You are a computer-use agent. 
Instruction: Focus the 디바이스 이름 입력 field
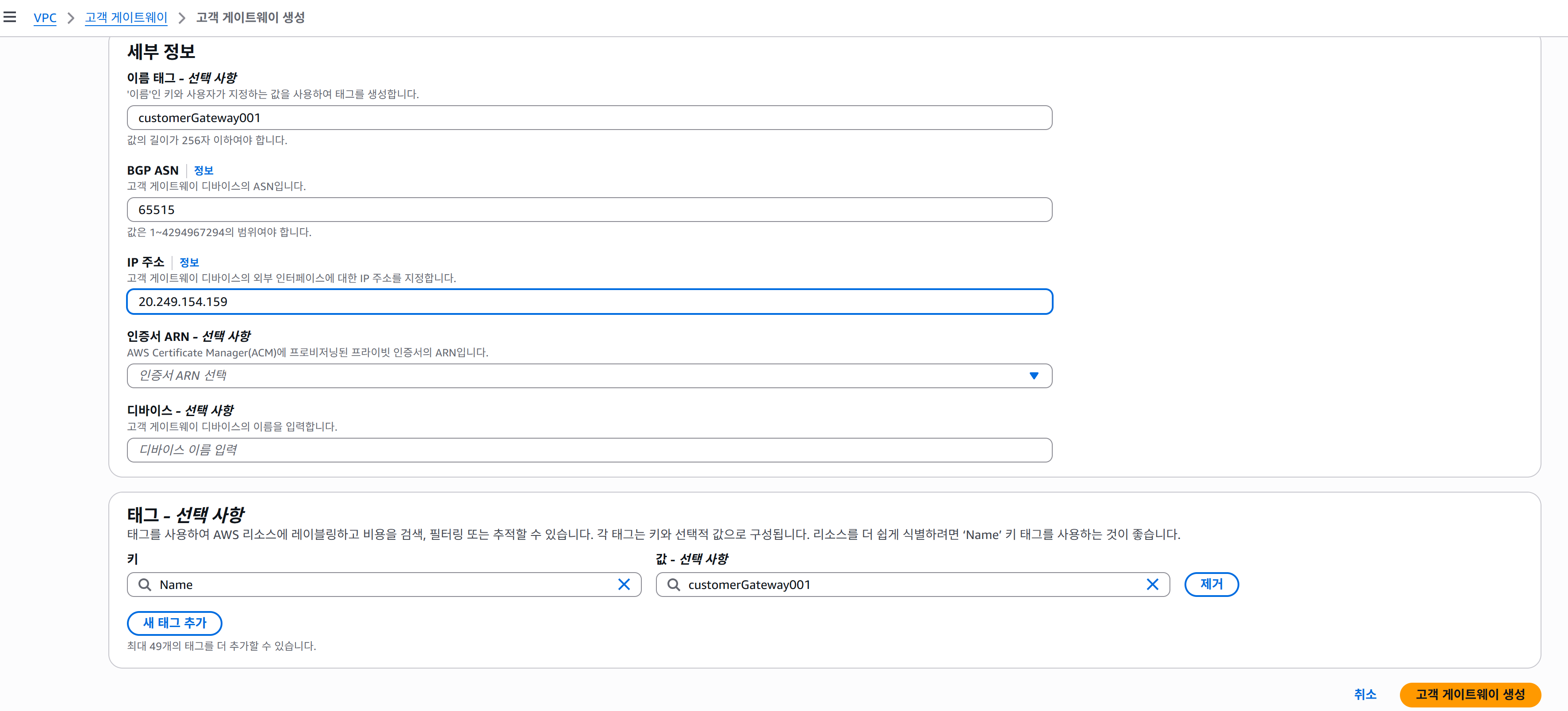pos(589,450)
